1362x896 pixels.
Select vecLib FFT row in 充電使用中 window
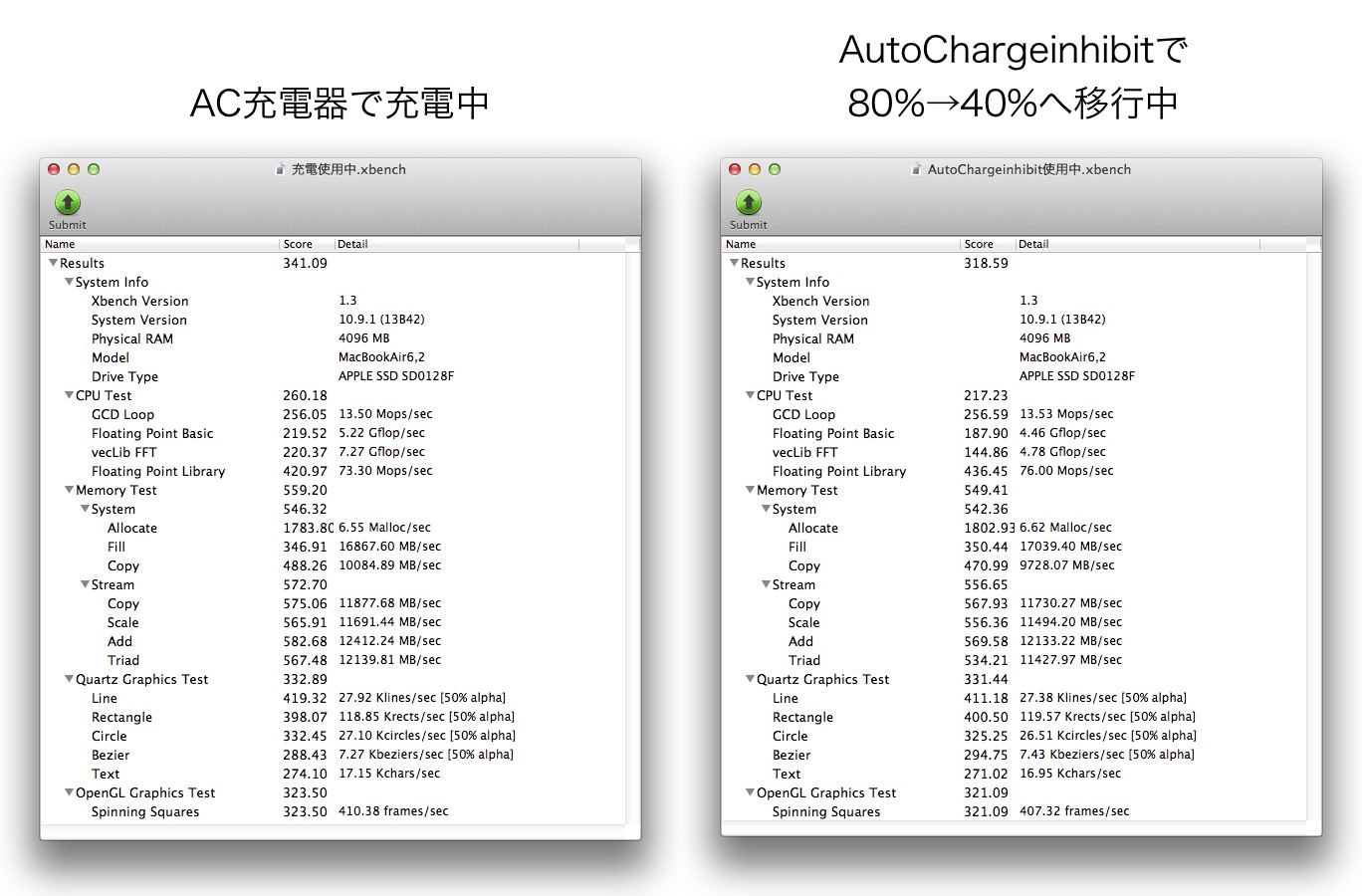click(334, 452)
